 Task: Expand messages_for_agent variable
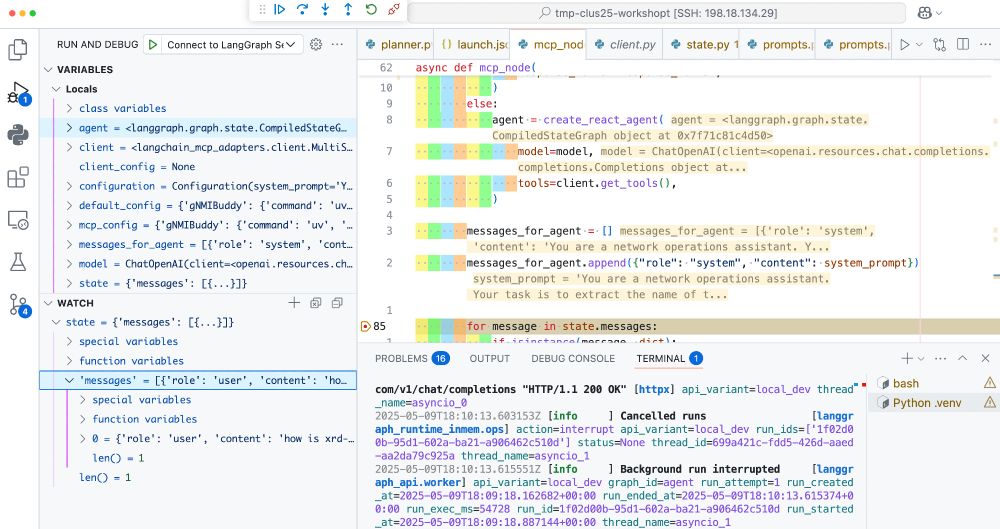pyautogui.click(x=70, y=244)
